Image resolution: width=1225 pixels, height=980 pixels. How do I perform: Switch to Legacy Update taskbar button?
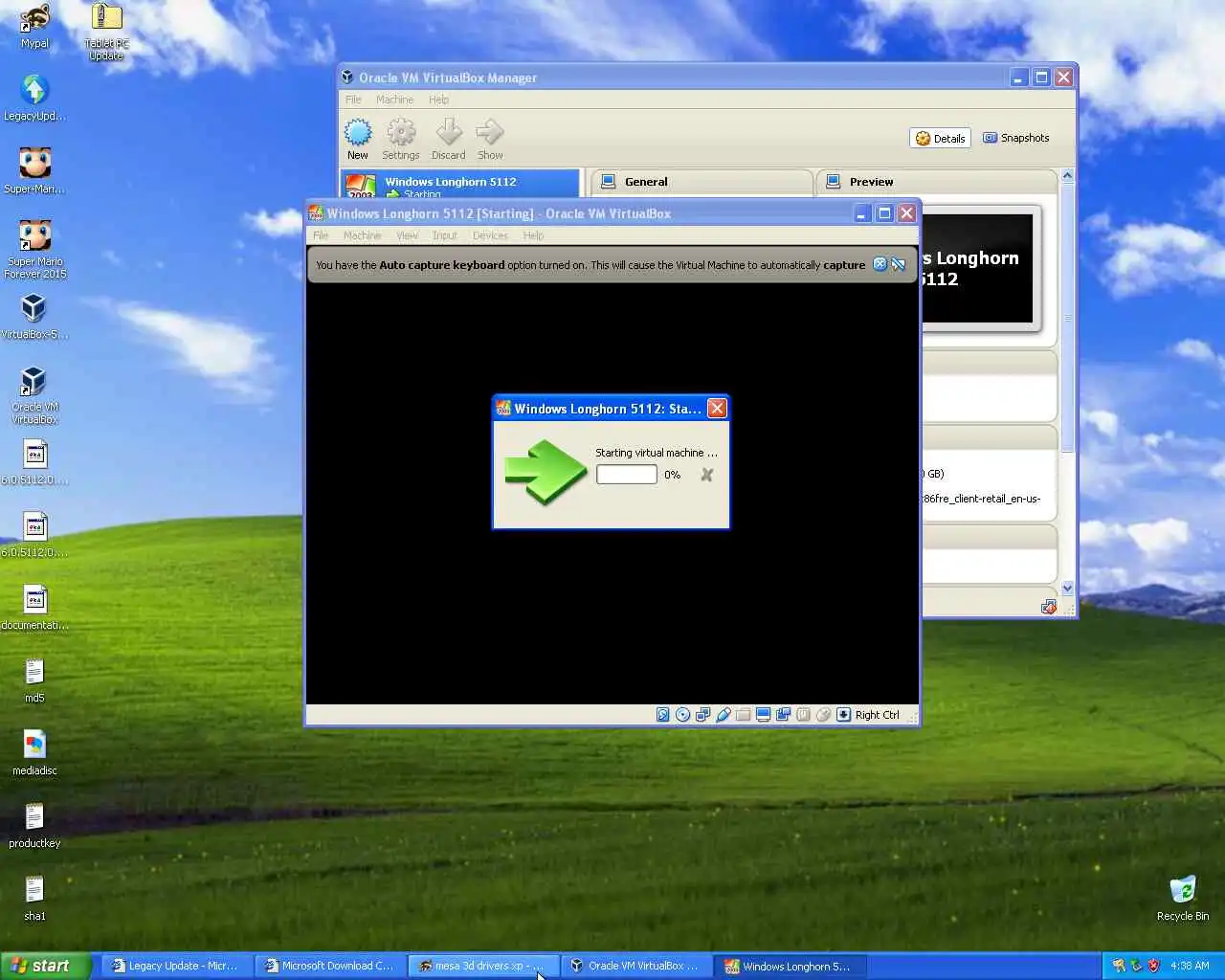(175, 966)
